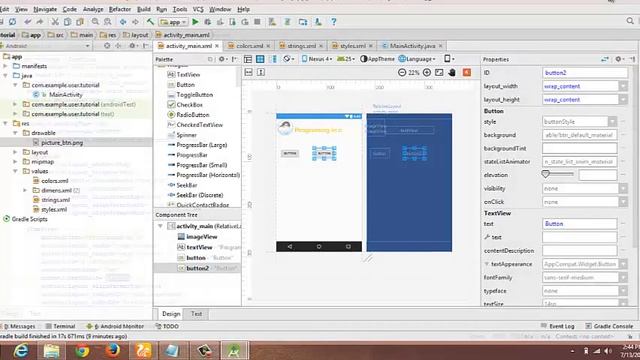This screenshot has height=360, width=640.
Task: Click the Redo arrow in main toolbar
Action: (40, 22)
